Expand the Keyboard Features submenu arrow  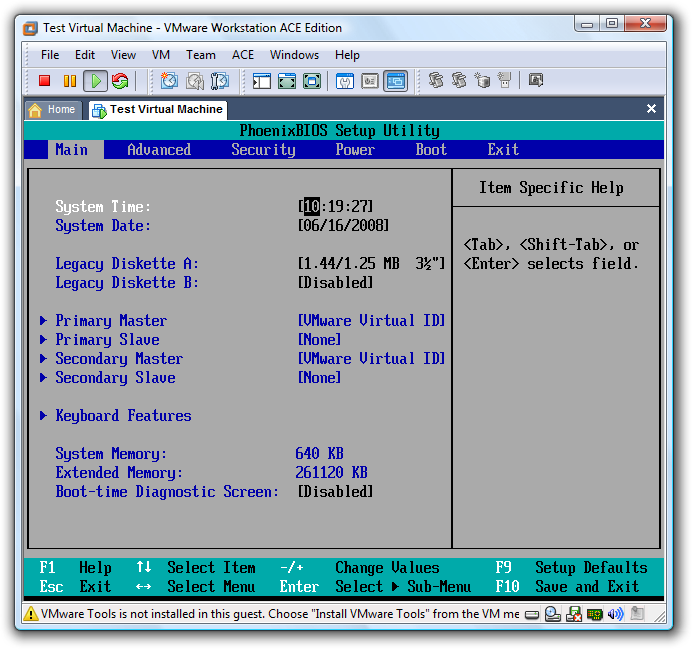[43, 415]
